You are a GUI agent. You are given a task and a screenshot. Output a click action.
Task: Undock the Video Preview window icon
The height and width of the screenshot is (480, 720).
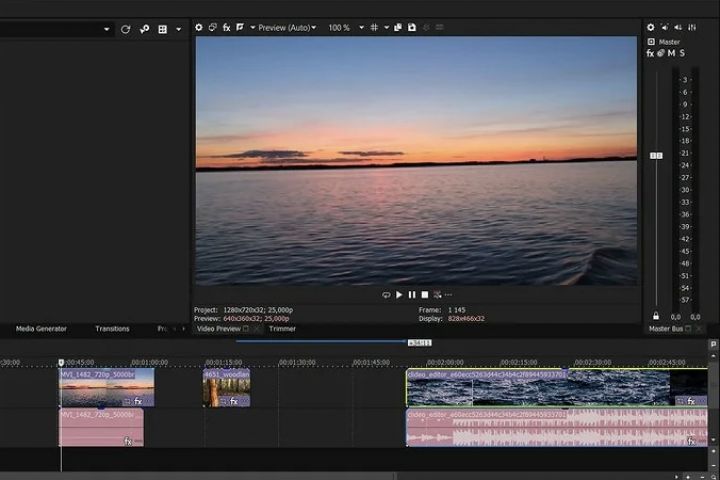click(x=246, y=329)
